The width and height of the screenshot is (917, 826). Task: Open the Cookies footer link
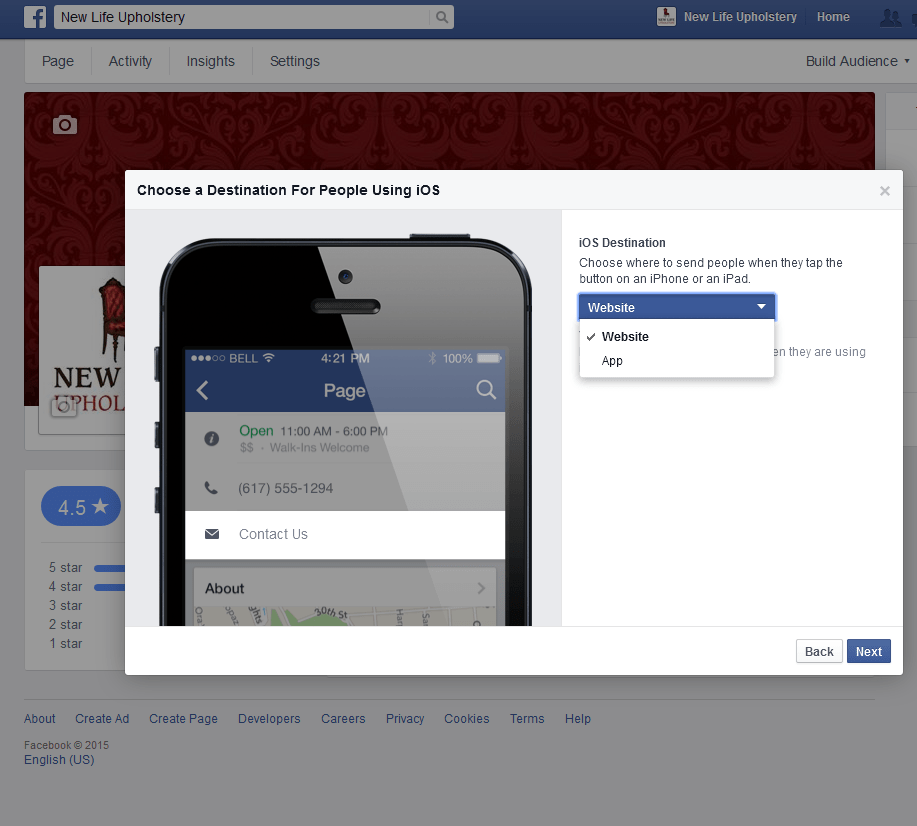pyautogui.click(x=467, y=718)
